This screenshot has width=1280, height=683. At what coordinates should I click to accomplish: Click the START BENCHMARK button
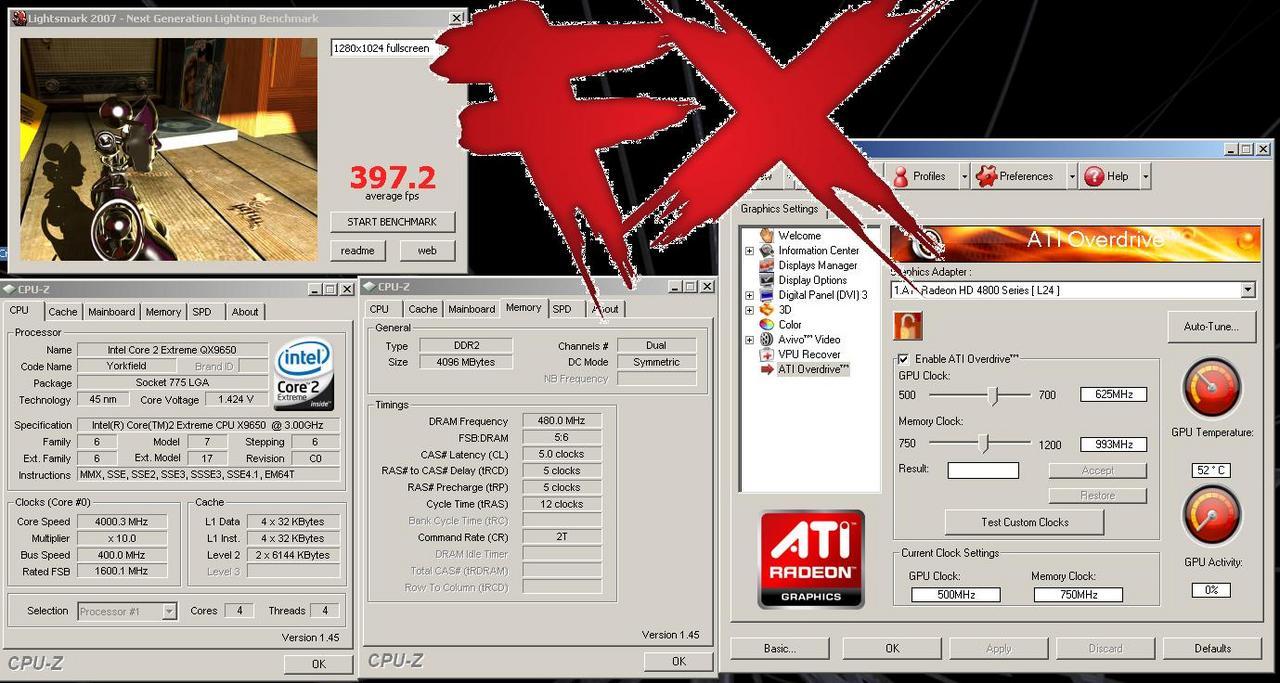point(392,222)
